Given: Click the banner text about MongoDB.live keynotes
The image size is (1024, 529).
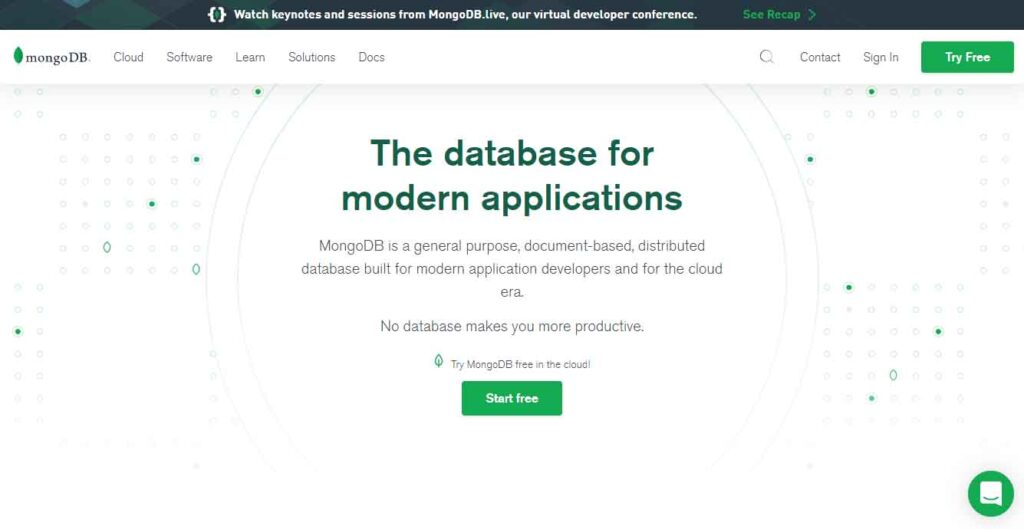Looking at the screenshot, I should point(465,14).
